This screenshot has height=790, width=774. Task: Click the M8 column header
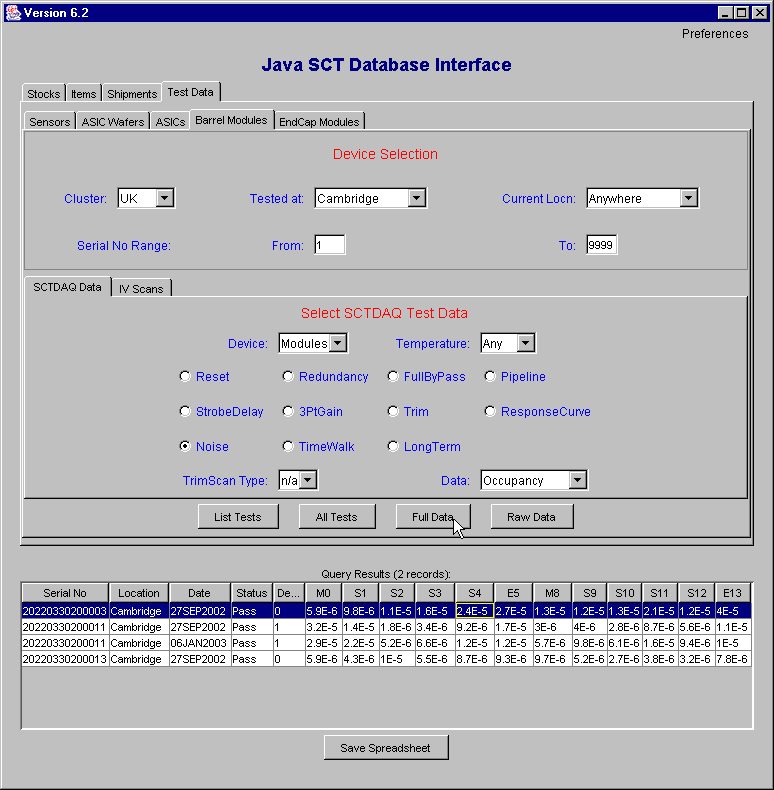[x=552, y=592]
